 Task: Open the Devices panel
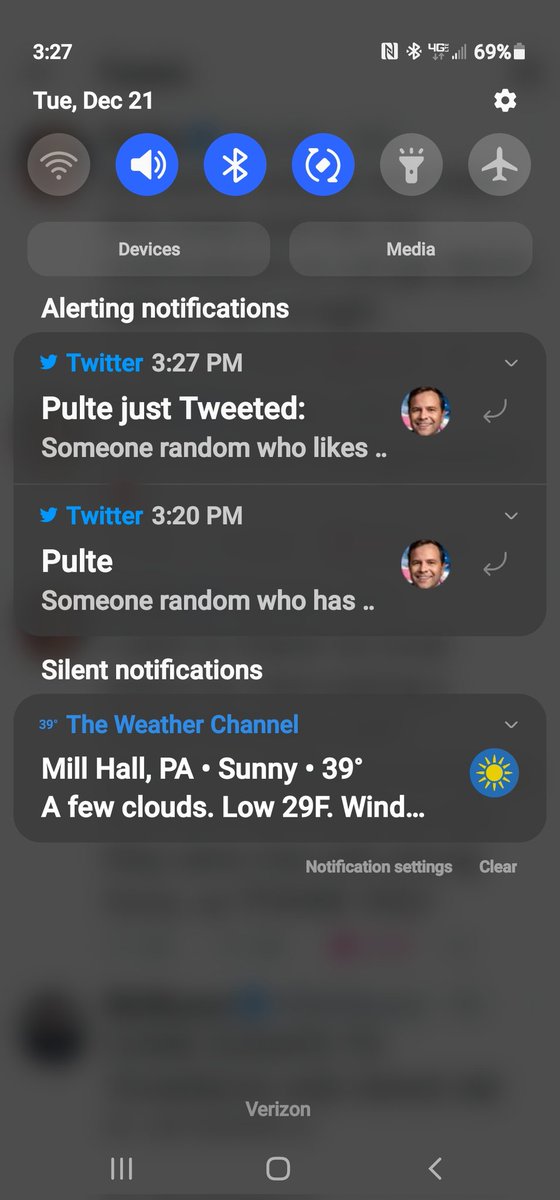149,249
